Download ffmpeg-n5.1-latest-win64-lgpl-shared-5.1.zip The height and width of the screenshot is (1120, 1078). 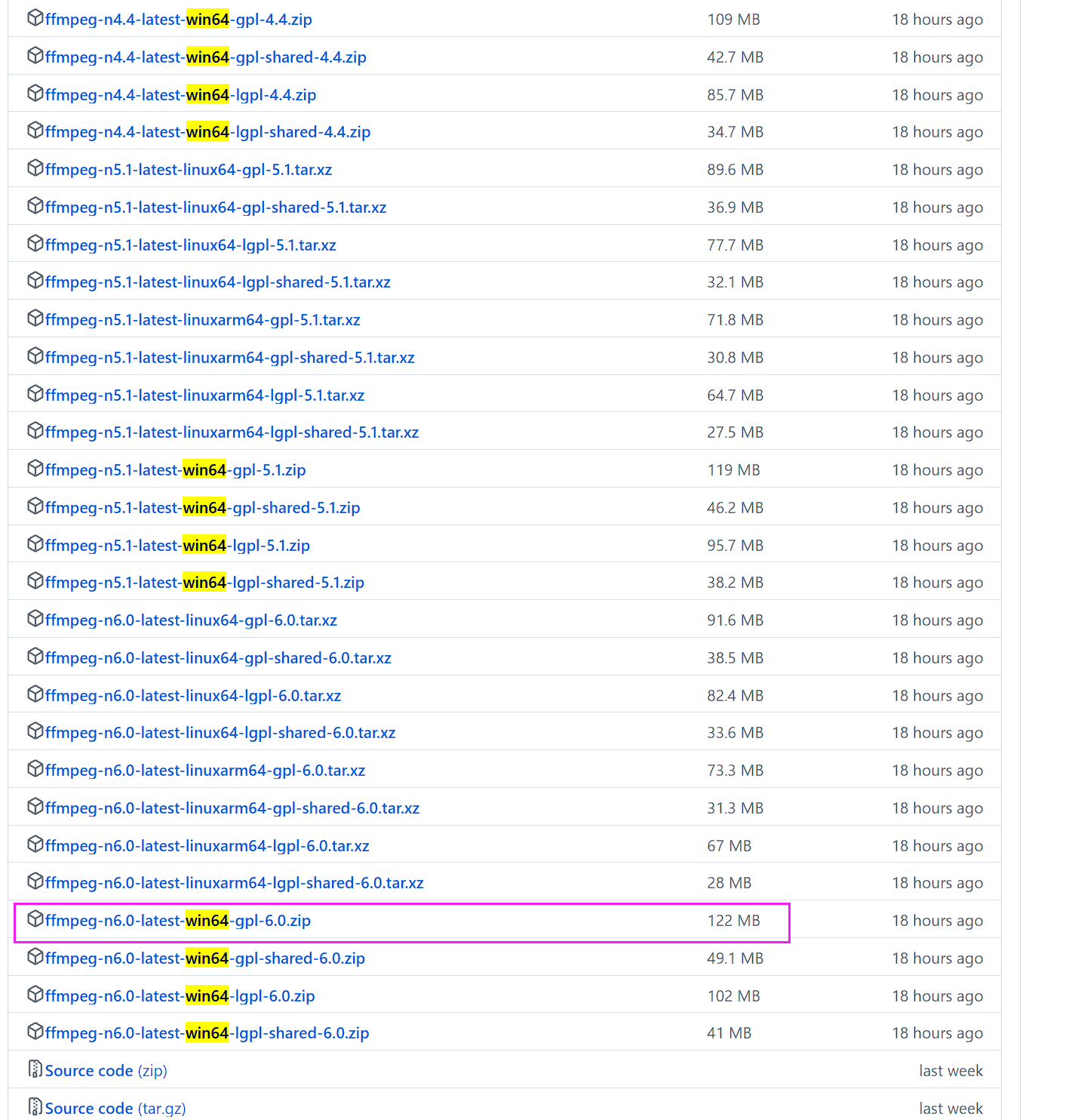click(x=205, y=583)
